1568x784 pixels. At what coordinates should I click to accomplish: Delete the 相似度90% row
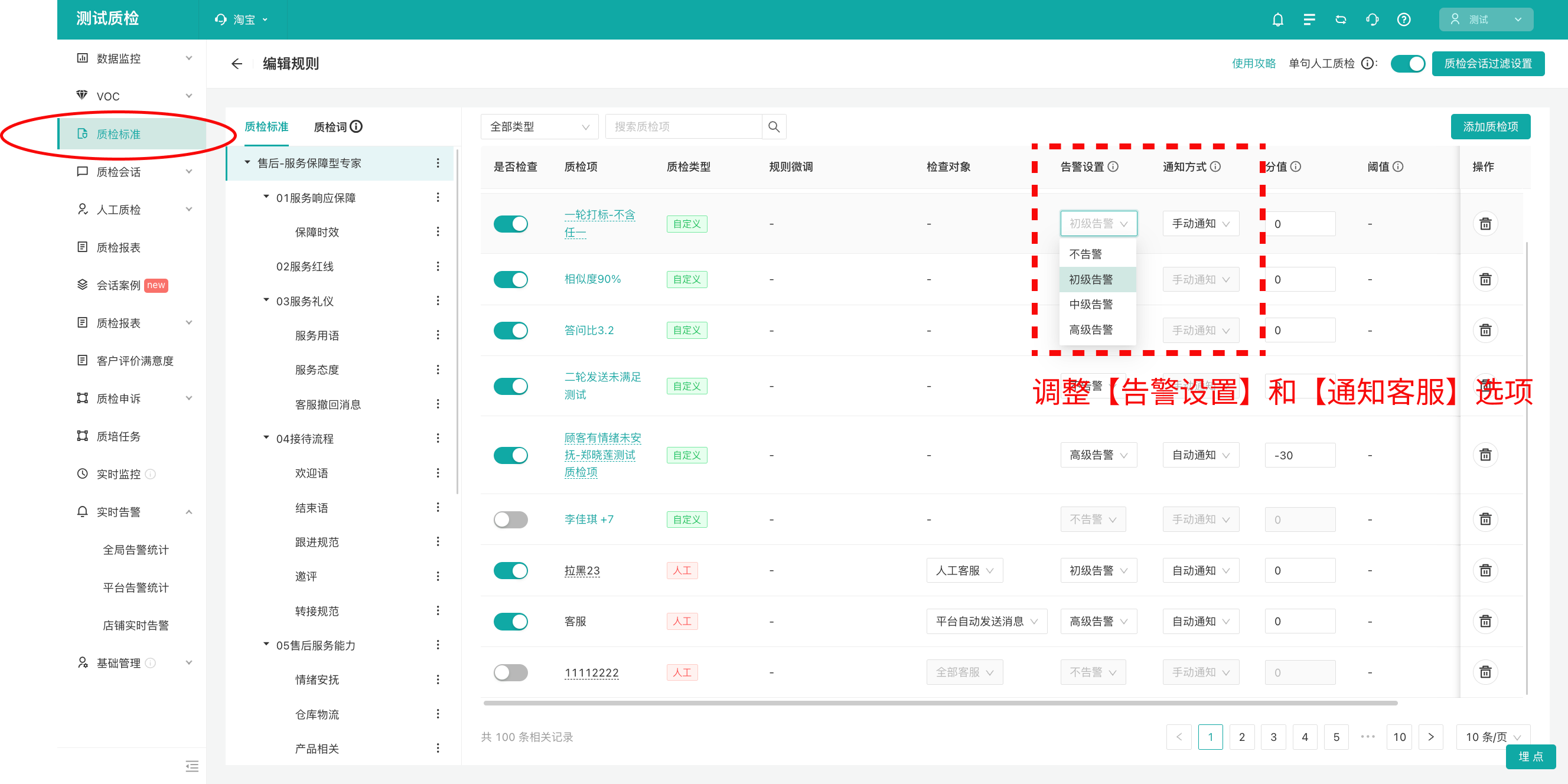(x=1485, y=279)
